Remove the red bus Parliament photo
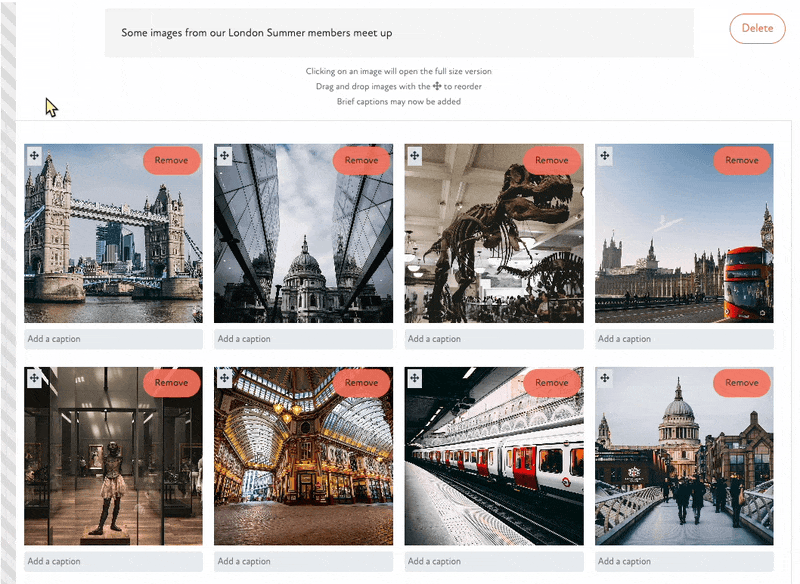Image resolution: width=800 pixels, height=584 pixels. pos(741,160)
